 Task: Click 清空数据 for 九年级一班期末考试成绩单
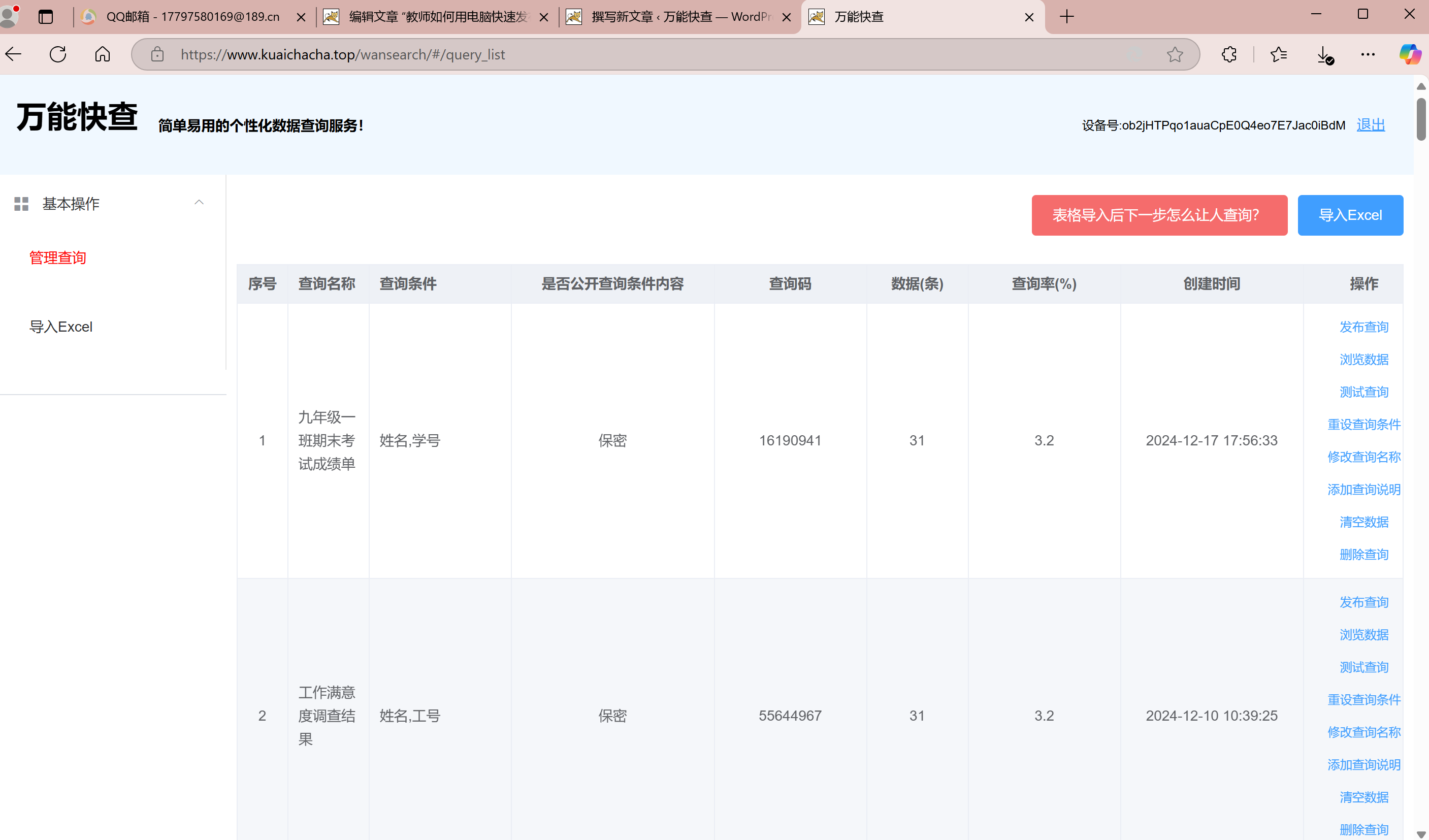click(x=1364, y=522)
